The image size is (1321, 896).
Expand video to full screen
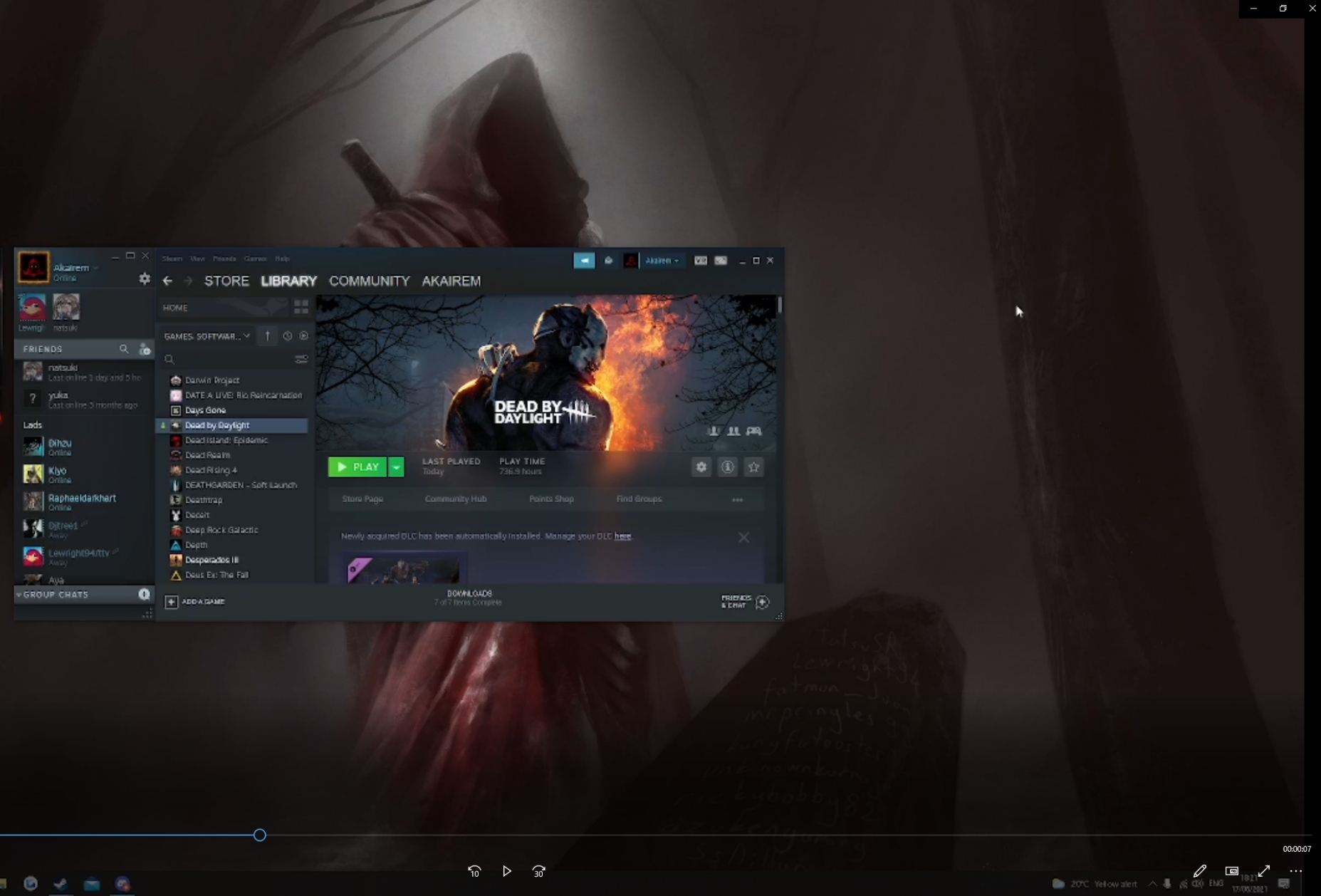tap(1264, 871)
